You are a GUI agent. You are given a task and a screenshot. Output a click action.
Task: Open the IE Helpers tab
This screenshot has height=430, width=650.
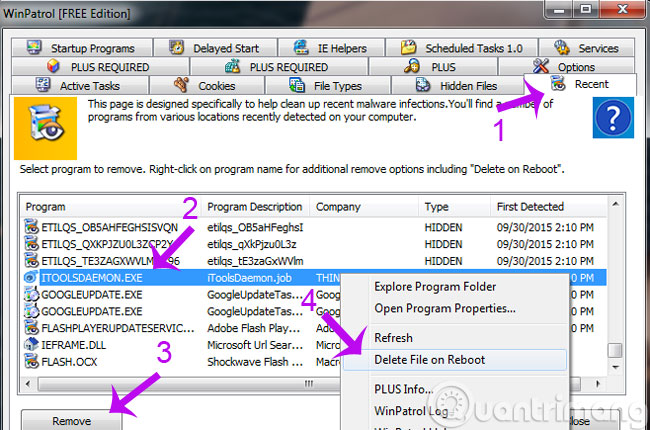tap(332, 48)
